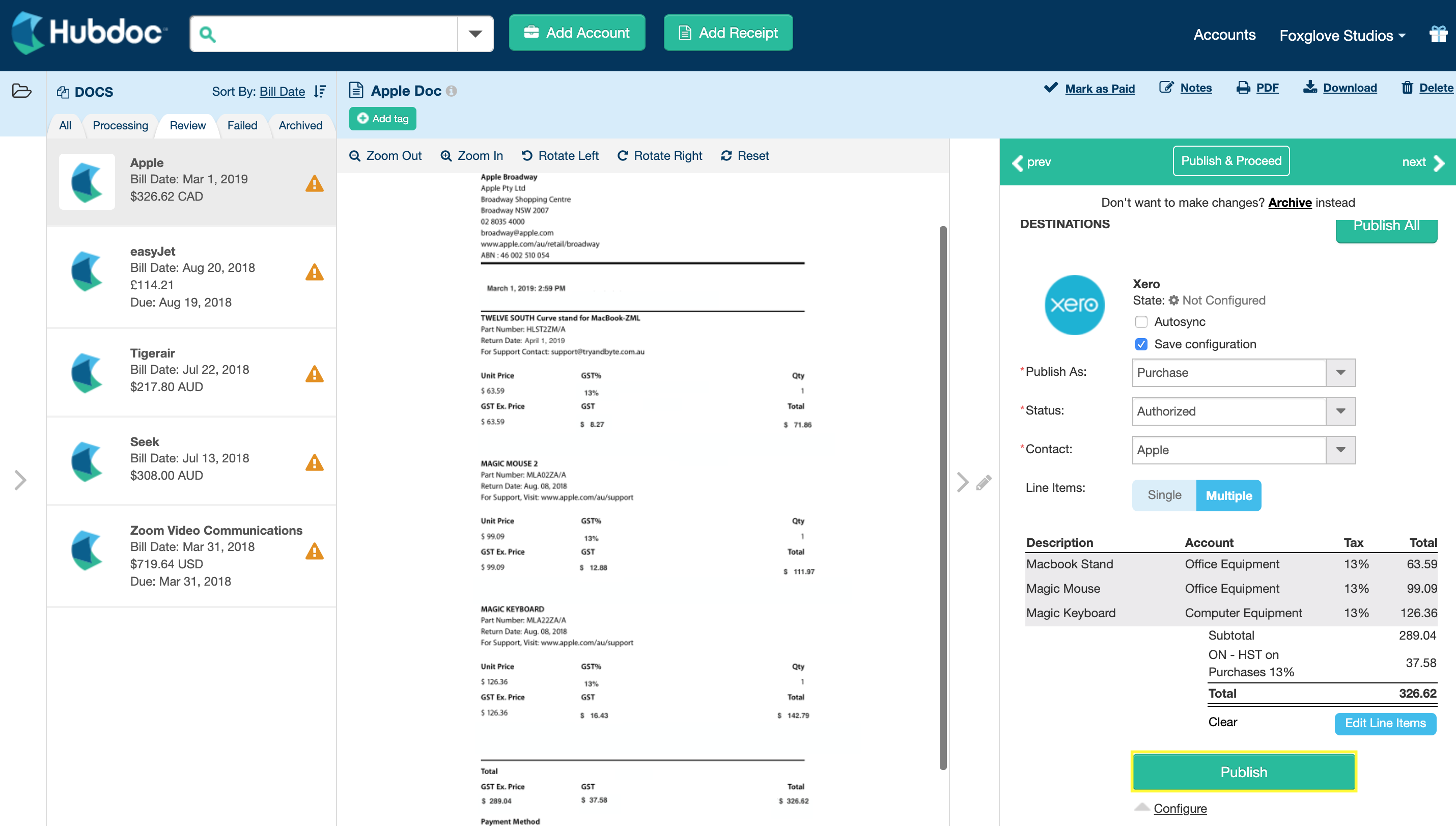Rotate Left the document
The image size is (1456, 826).
click(560, 155)
